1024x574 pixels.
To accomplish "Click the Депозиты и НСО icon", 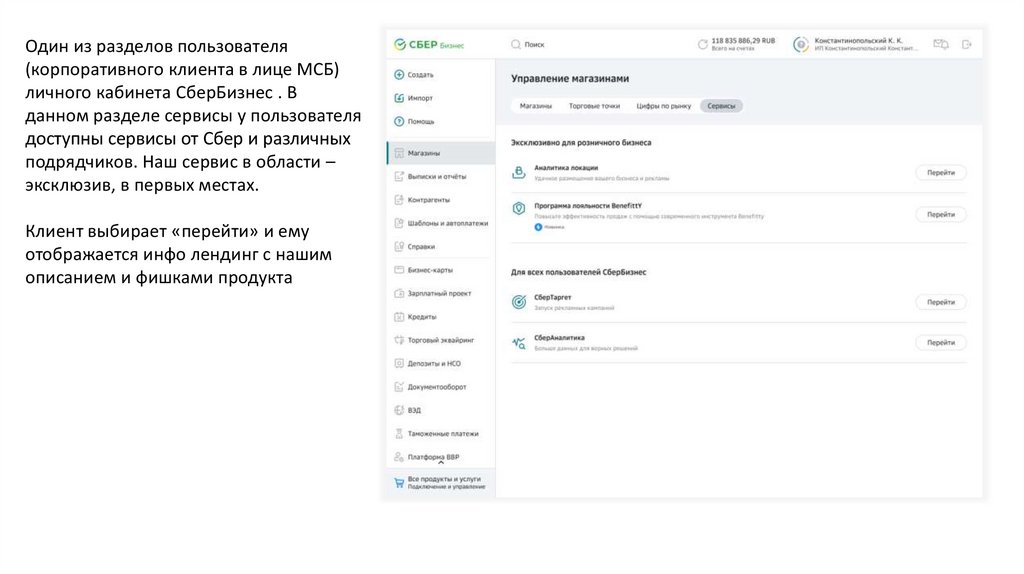I will 399,364.
